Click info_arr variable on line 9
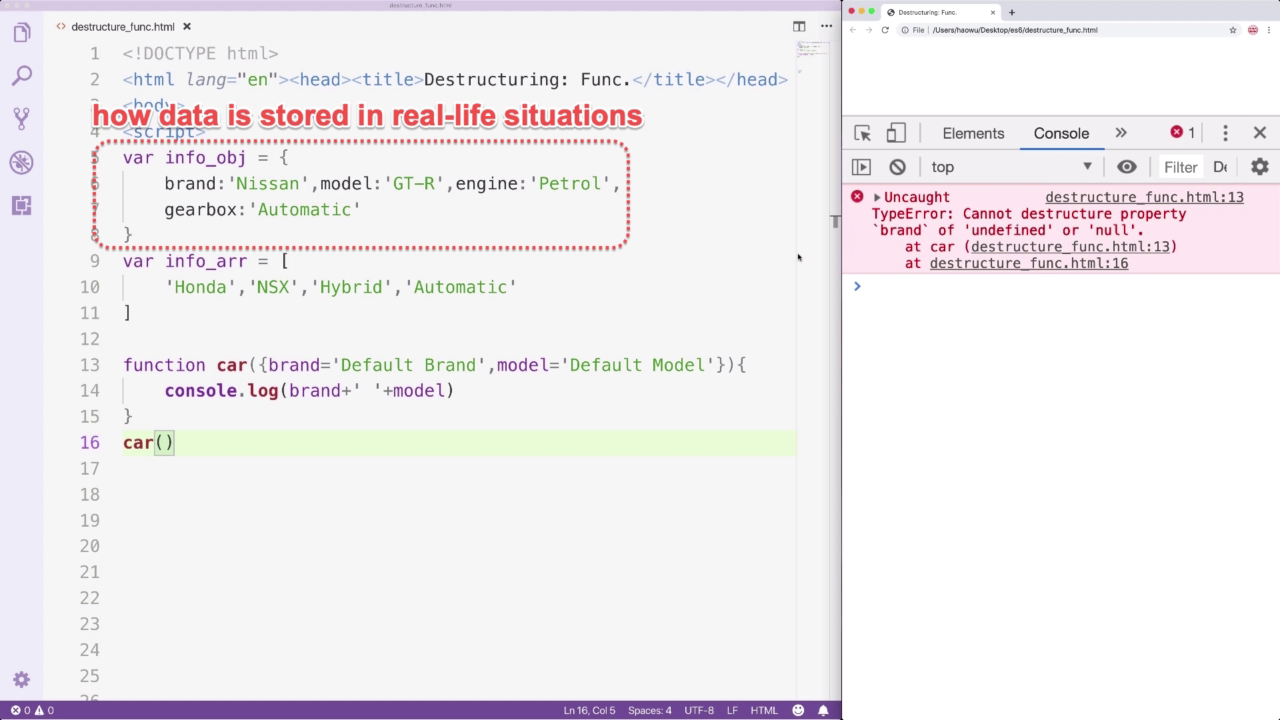The height and width of the screenshot is (720, 1280). [x=206, y=261]
